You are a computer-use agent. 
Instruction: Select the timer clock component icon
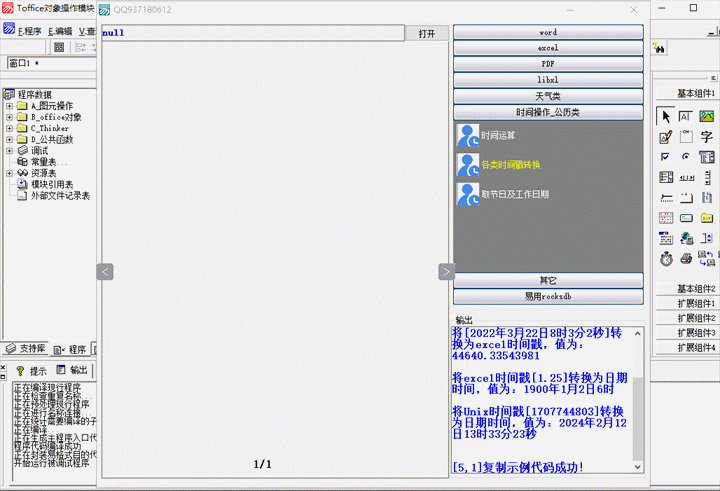point(666,258)
